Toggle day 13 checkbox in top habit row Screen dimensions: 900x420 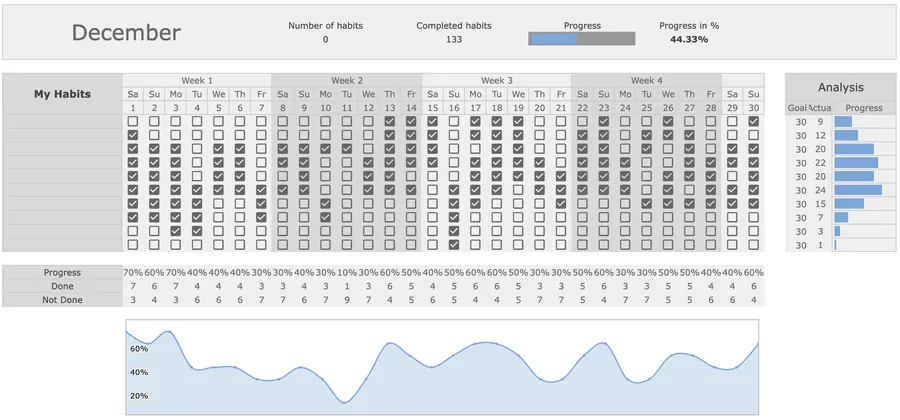click(x=390, y=122)
